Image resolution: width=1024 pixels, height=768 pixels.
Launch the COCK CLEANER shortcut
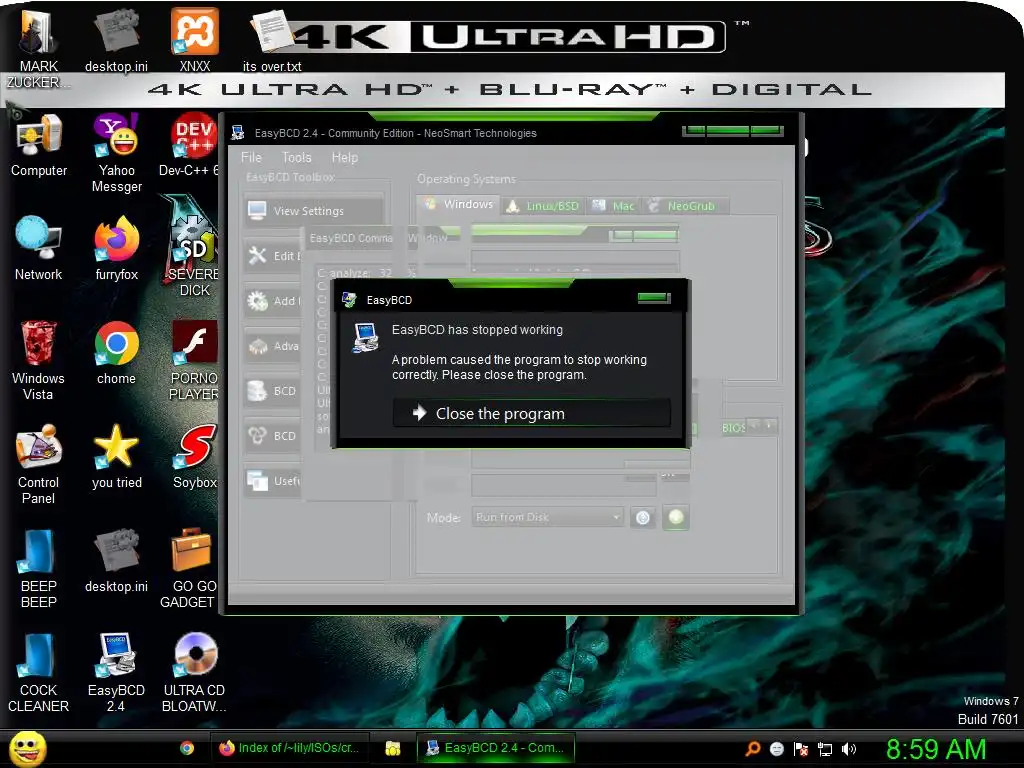point(38,673)
